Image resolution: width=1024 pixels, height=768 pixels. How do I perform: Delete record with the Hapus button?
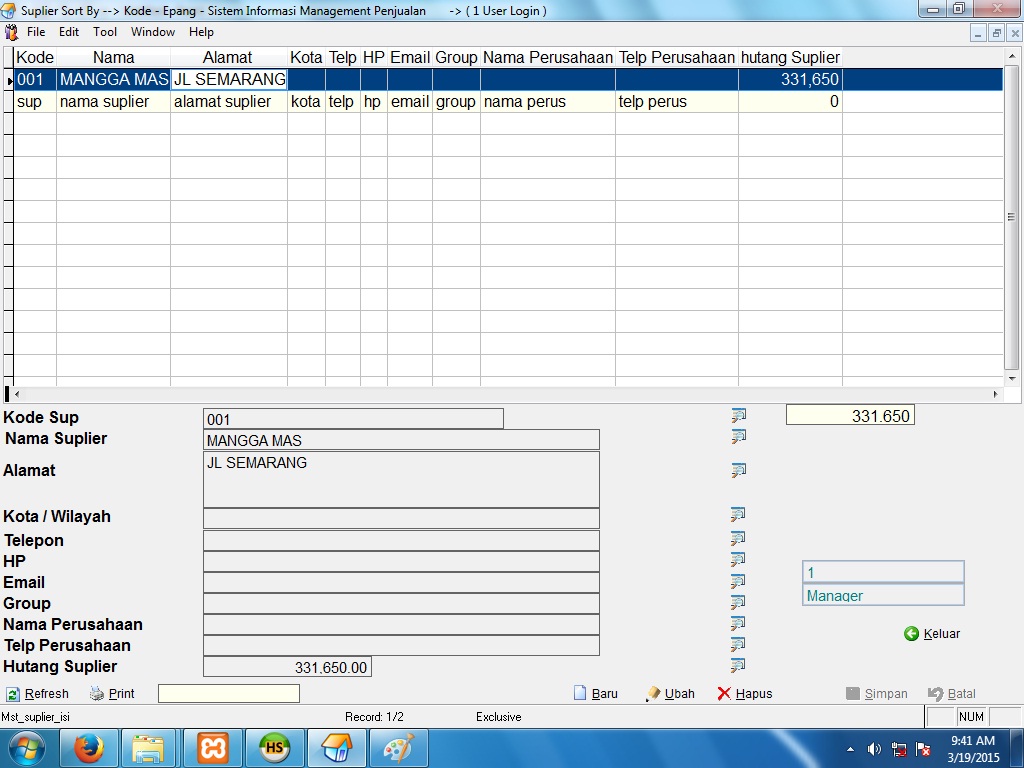point(745,694)
